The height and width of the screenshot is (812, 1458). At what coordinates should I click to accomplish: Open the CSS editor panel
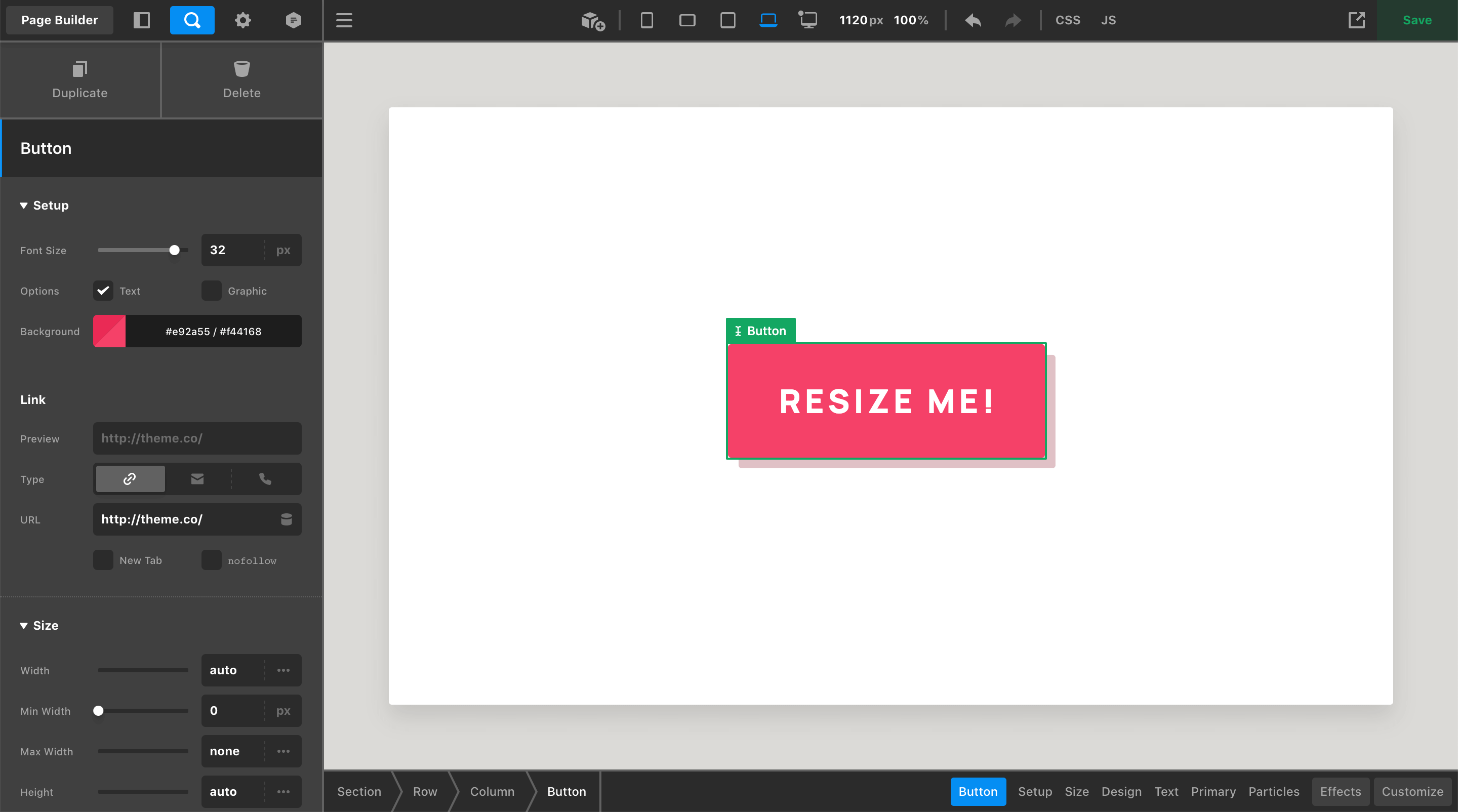click(1068, 18)
